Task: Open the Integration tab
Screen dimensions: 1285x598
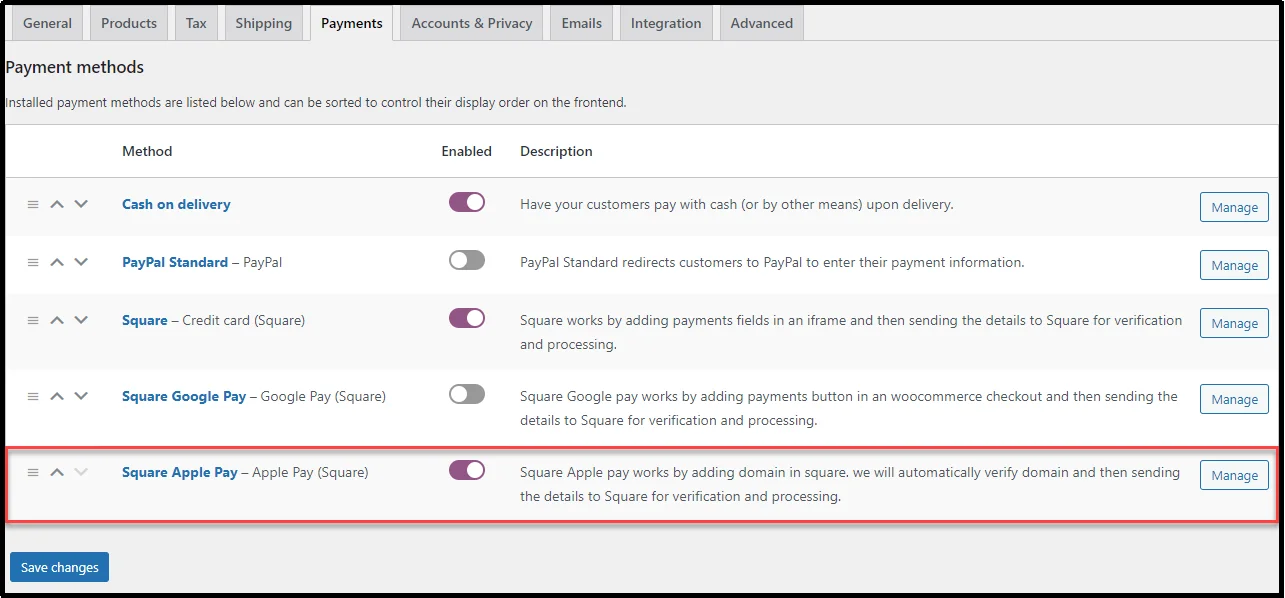Action: point(666,23)
